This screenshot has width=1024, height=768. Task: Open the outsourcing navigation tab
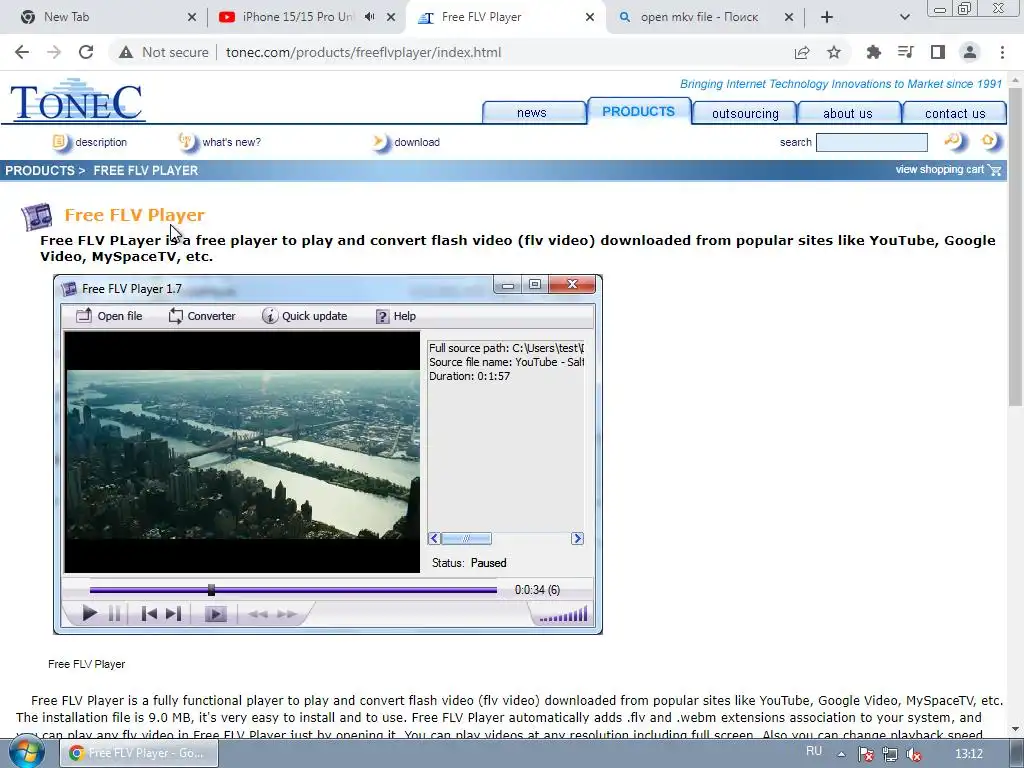(745, 113)
